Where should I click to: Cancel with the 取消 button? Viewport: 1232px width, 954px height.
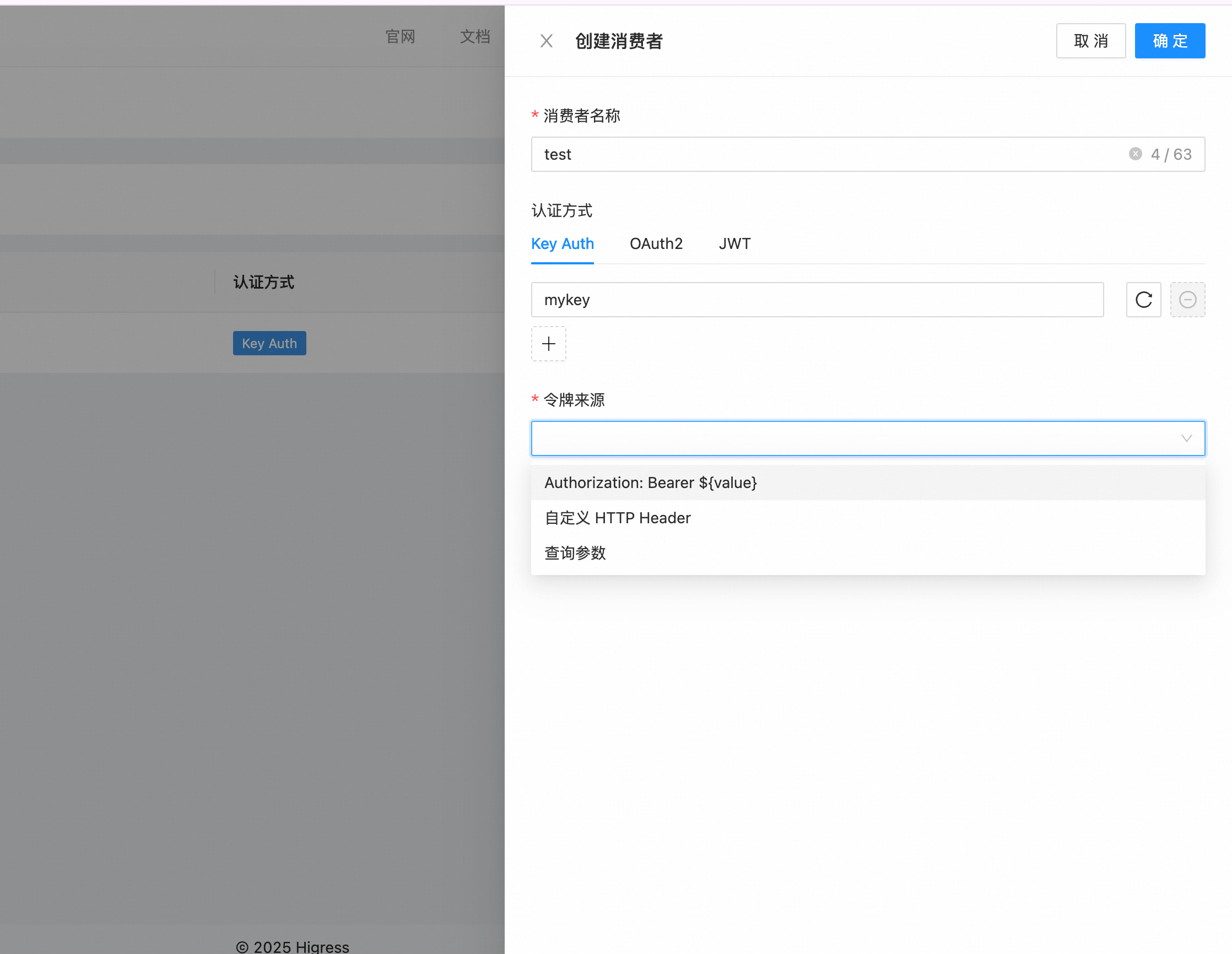click(x=1090, y=41)
